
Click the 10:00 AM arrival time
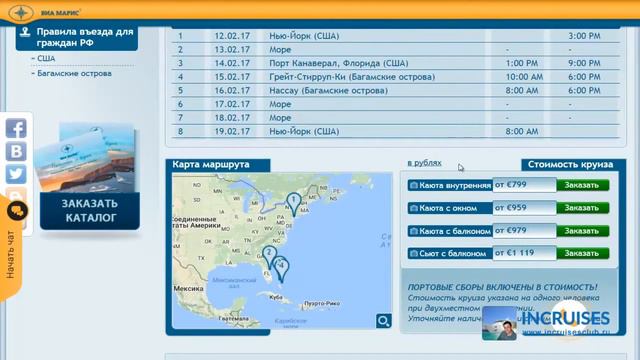click(x=524, y=77)
